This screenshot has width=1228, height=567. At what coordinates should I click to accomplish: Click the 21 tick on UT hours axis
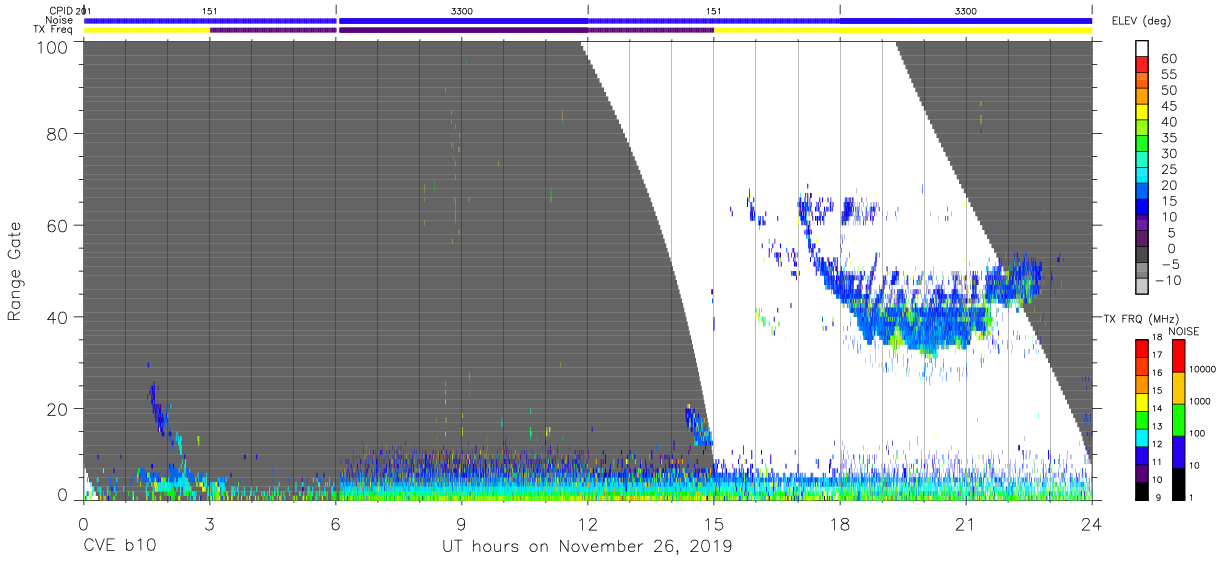pyautogui.click(x=966, y=523)
